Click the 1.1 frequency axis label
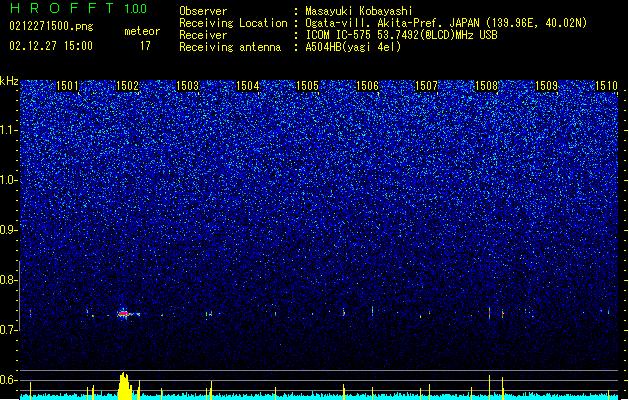The height and width of the screenshot is (400, 629). pyautogui.click(x=9, y=130)
